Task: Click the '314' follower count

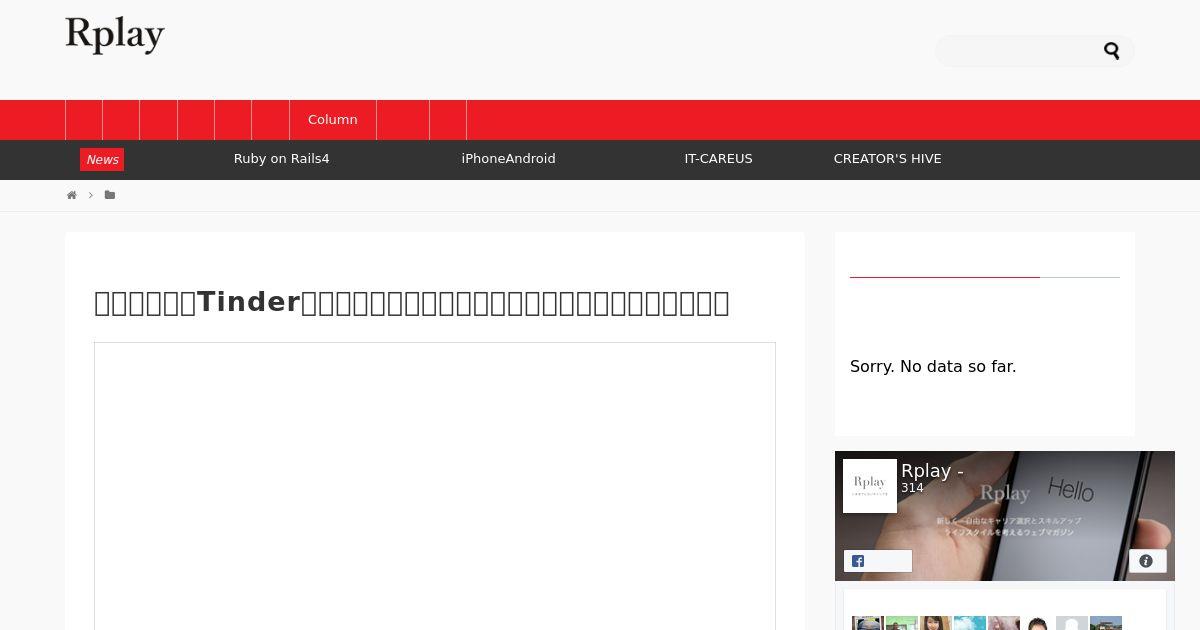Action: click(x=912, y=488)
